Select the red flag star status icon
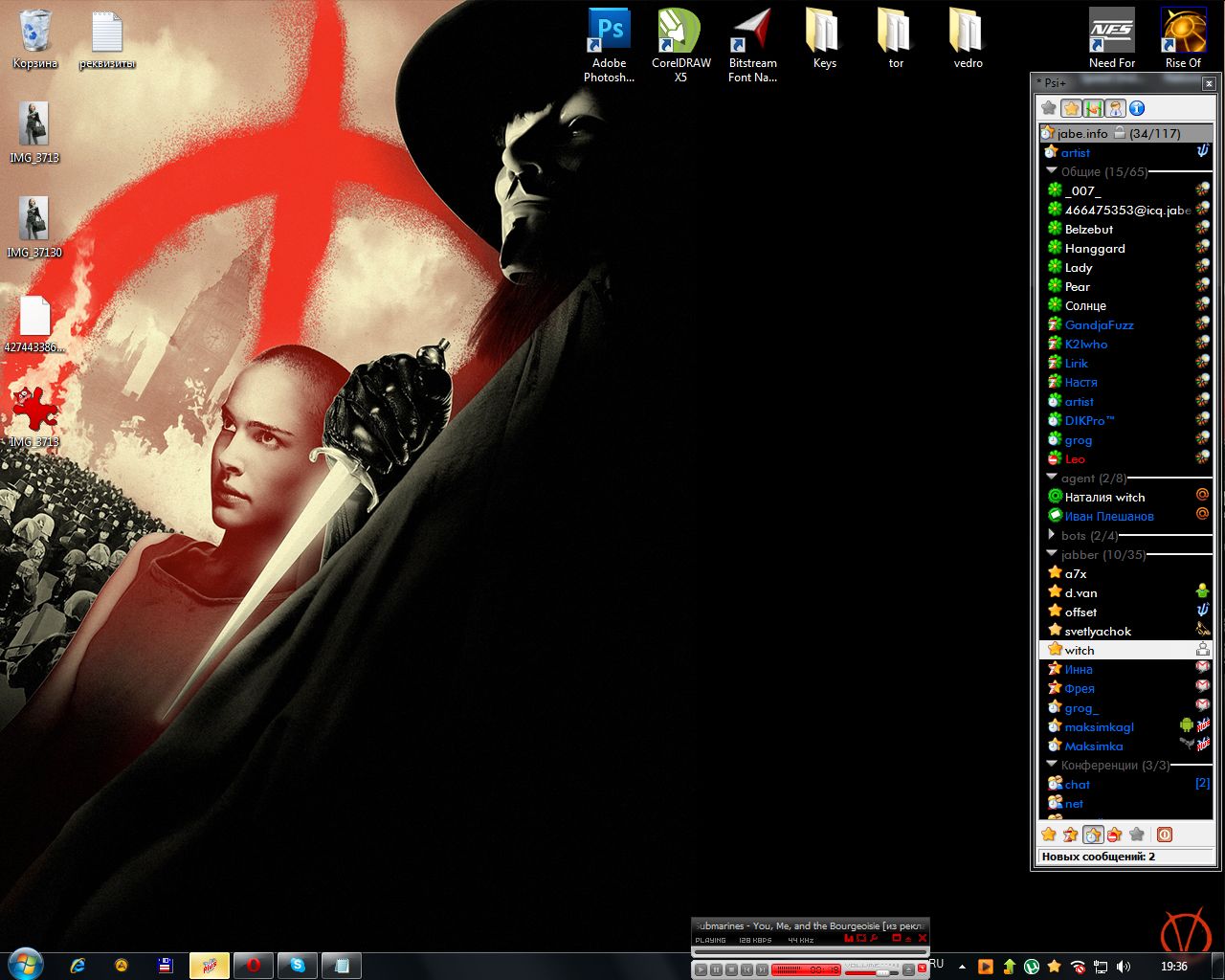Image resolution: width=1225 pixels, height=980 pixels. tap(1071, 835)
